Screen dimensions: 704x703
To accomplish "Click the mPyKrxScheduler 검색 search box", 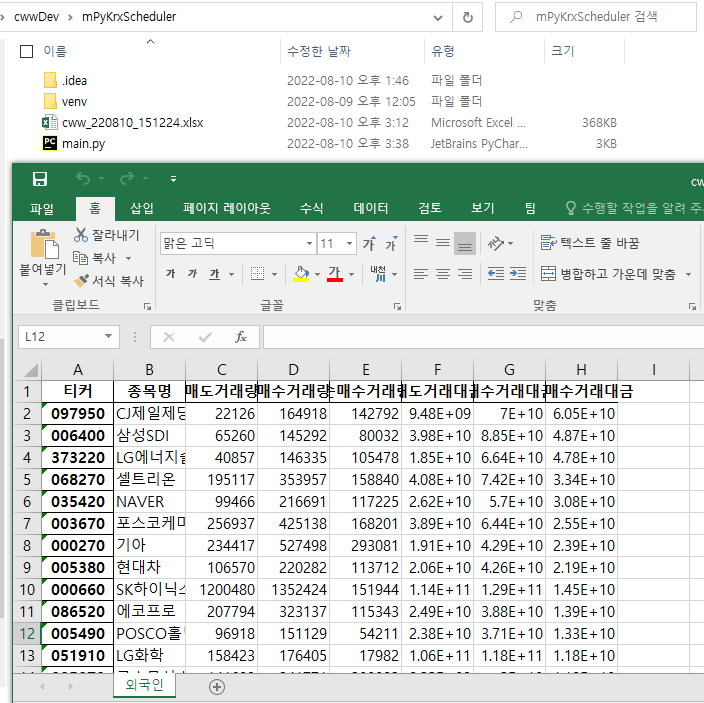I will click(x=596, y=17).
